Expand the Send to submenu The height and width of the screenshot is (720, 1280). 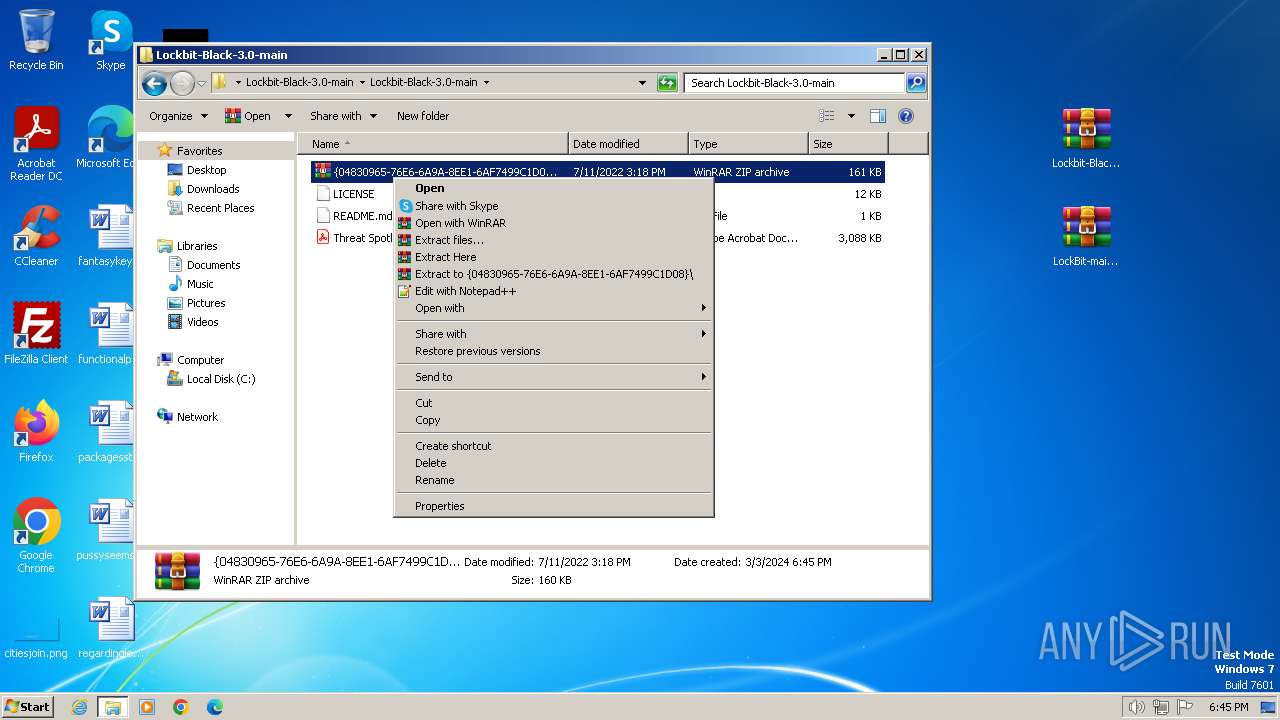pyautogui.click(x=554, y=377)
